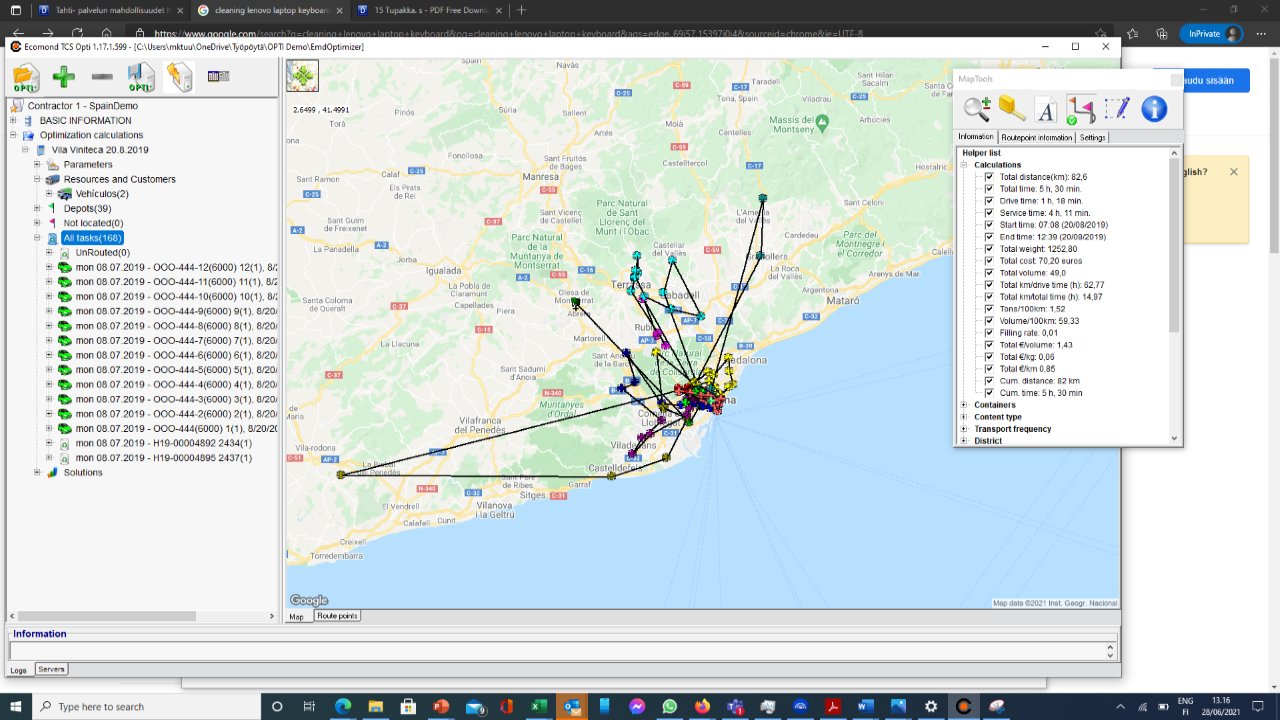Open WhatsApp from the taskbar
The image size is (1280, 720).
[669, 706]
